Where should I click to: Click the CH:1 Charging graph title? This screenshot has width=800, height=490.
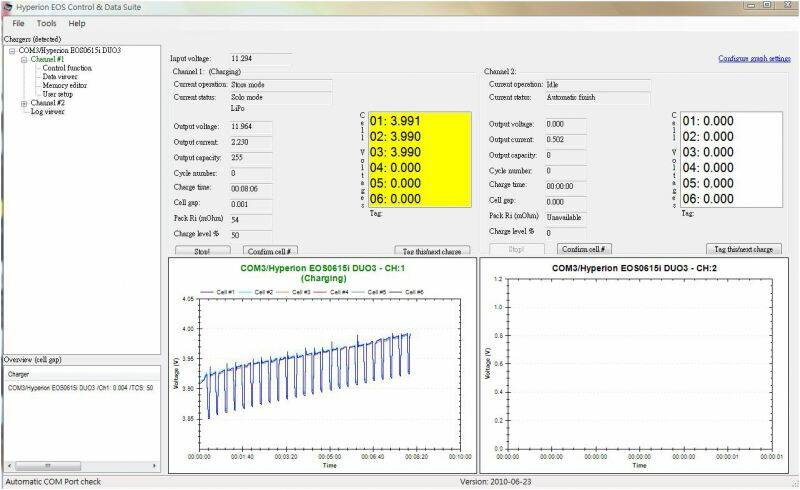coord(323,273)
